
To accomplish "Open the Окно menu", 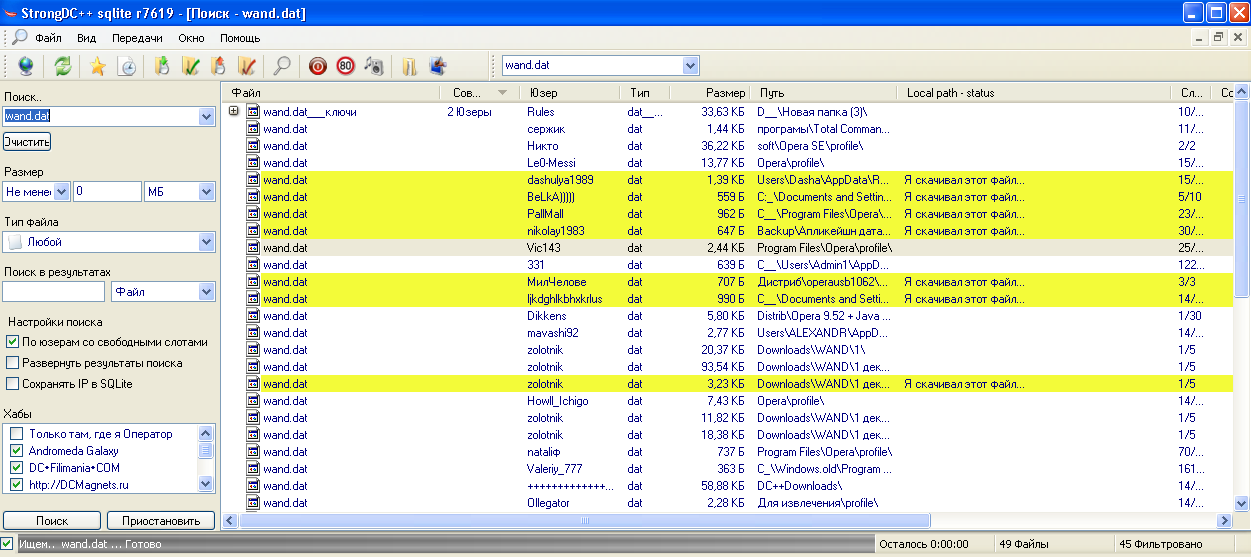I will tap(192, 38).
